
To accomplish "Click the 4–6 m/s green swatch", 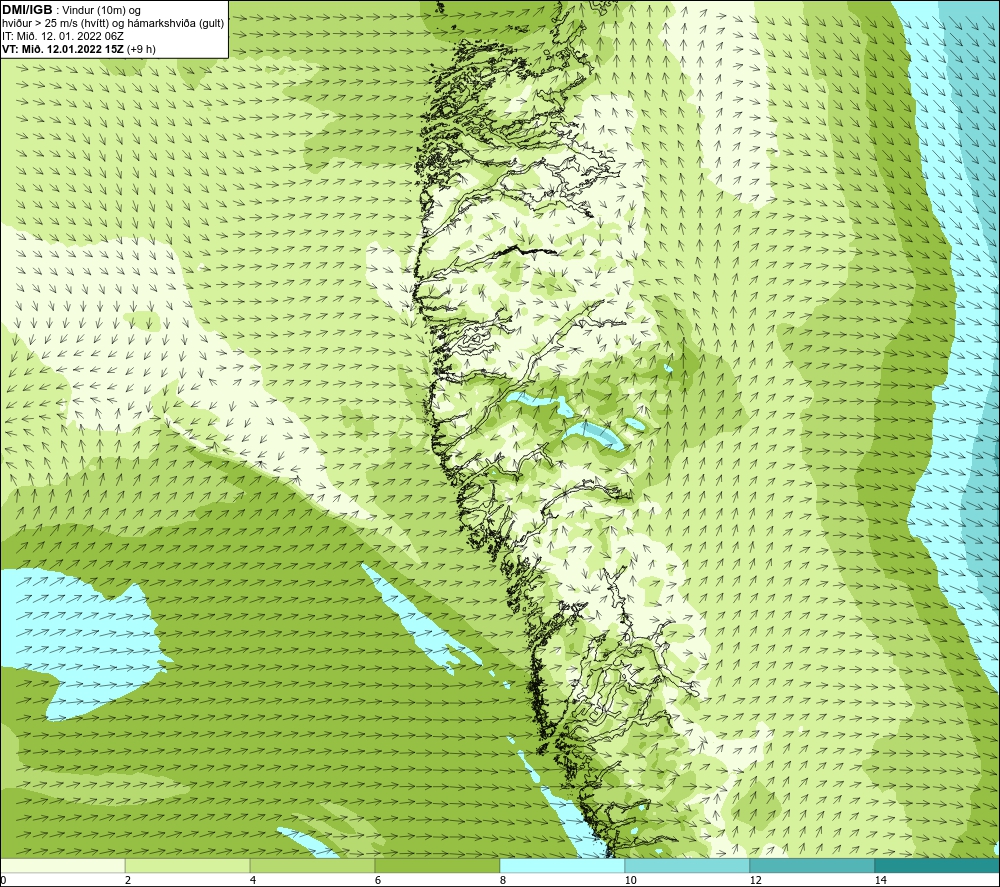I will [312, 866].
